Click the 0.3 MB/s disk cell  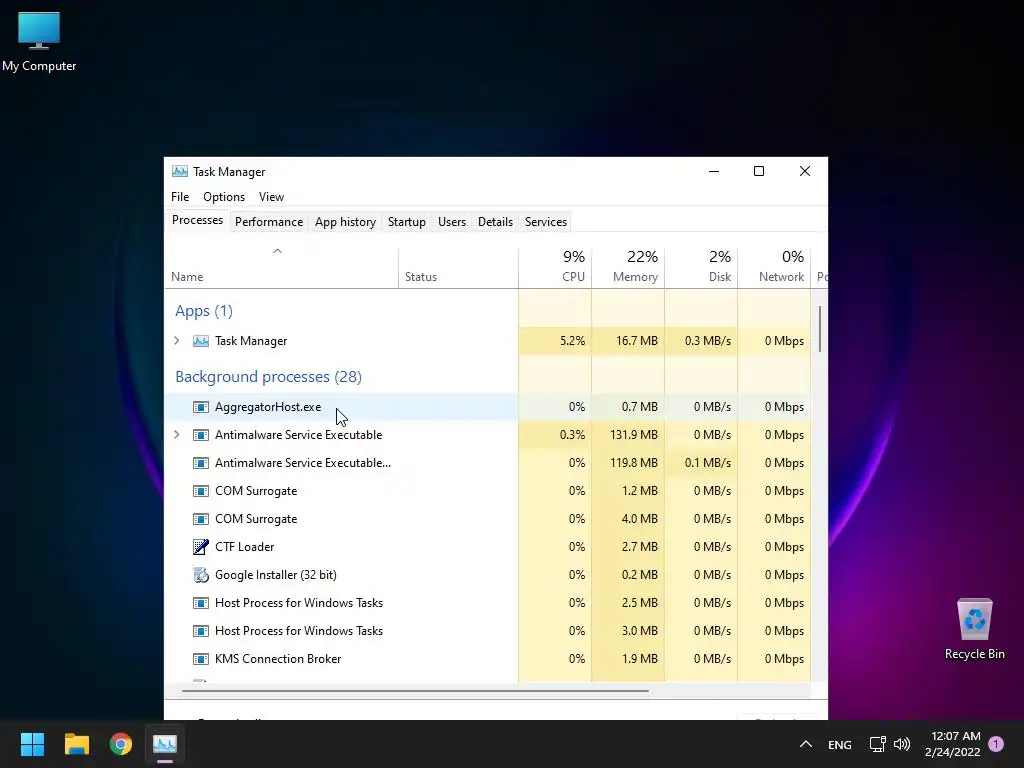[x=701, y=341]
